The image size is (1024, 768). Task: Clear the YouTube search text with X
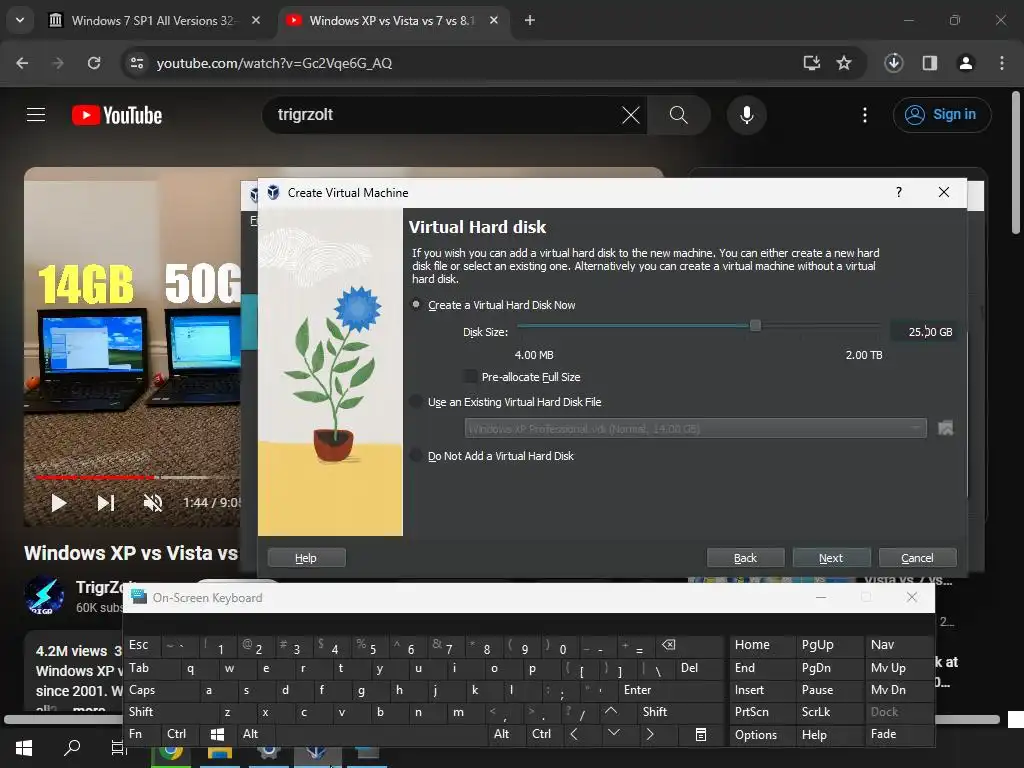[x=630, y=115]
